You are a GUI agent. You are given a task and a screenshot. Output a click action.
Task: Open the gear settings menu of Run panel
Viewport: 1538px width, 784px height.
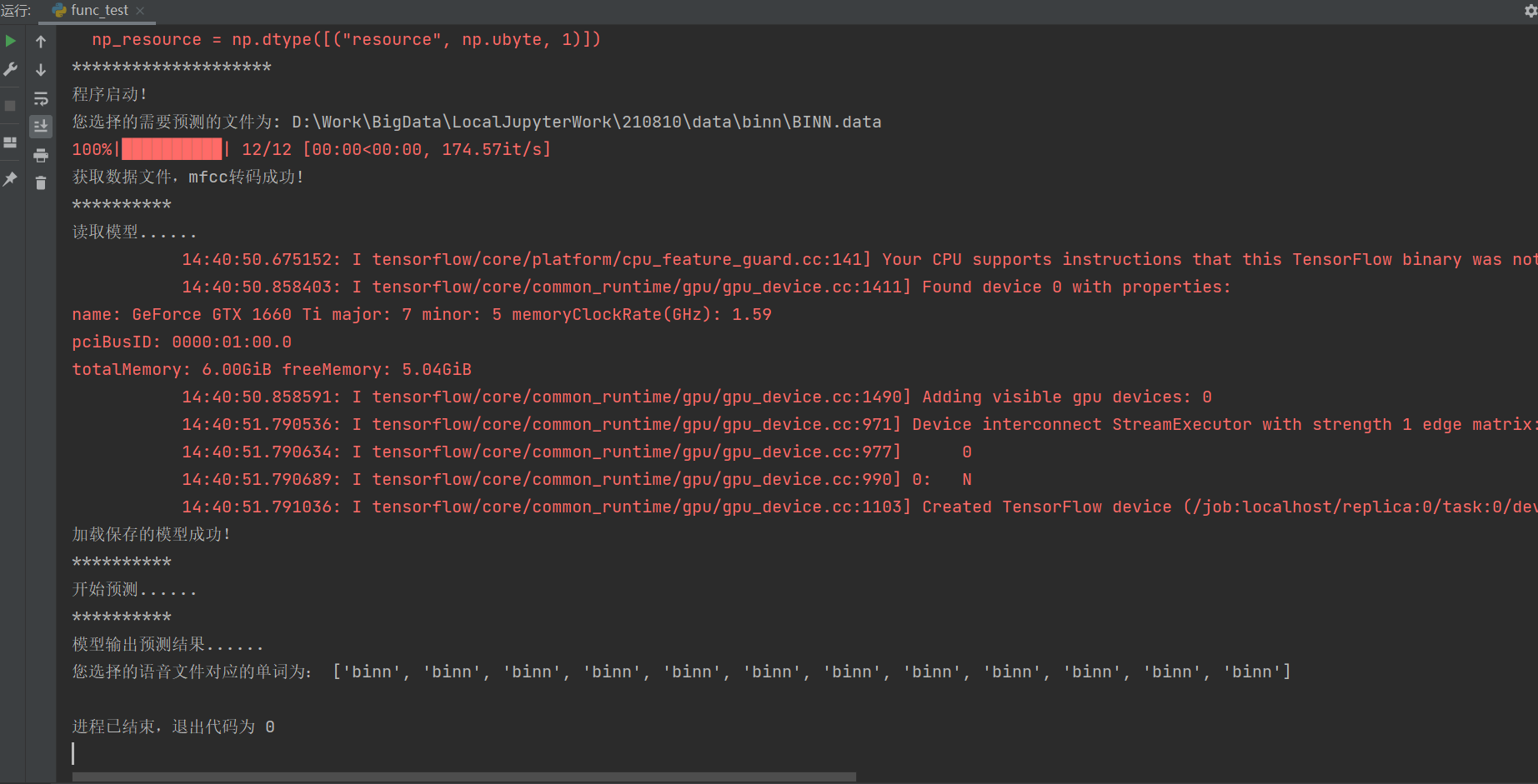point(1530,10)
